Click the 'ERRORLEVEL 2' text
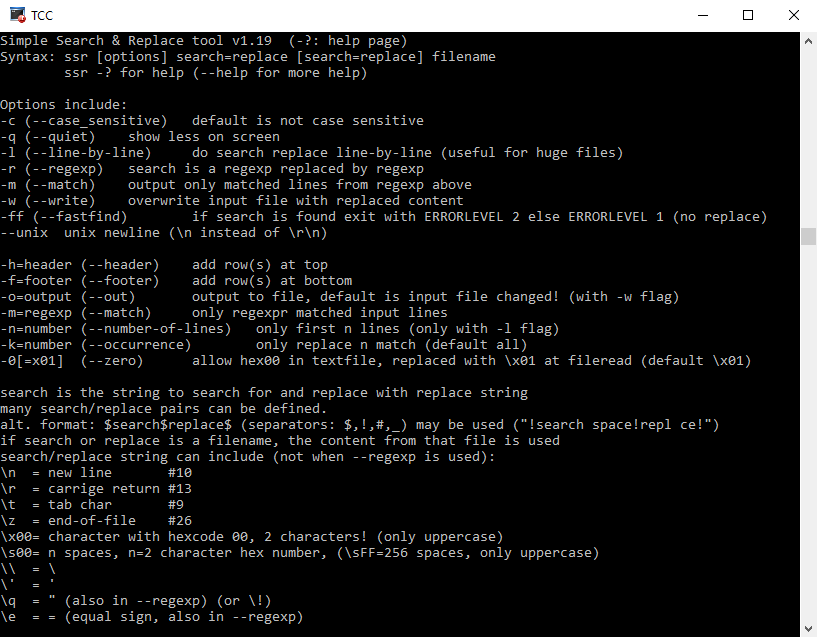 (x=472, y=217)
